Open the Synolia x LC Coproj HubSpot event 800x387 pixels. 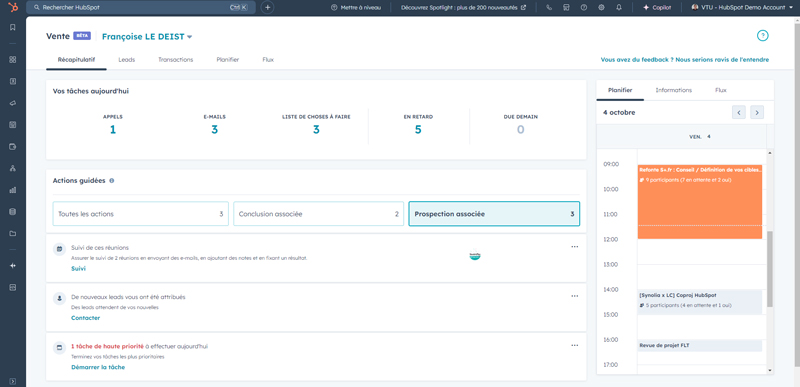click(x=699, y=302)
